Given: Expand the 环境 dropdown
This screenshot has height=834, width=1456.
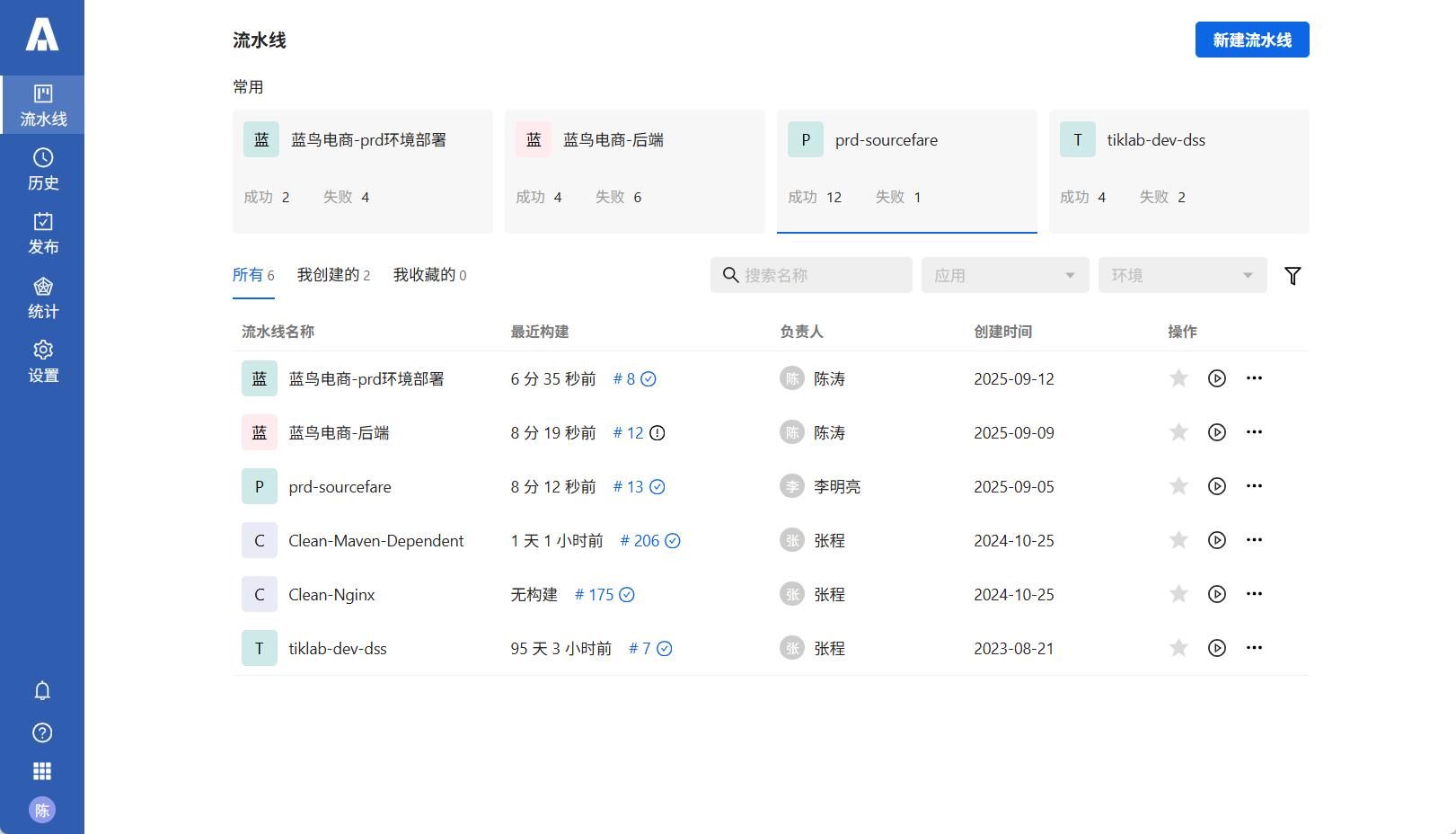Looking at the screenshot, I should [x=1182, y=275].
